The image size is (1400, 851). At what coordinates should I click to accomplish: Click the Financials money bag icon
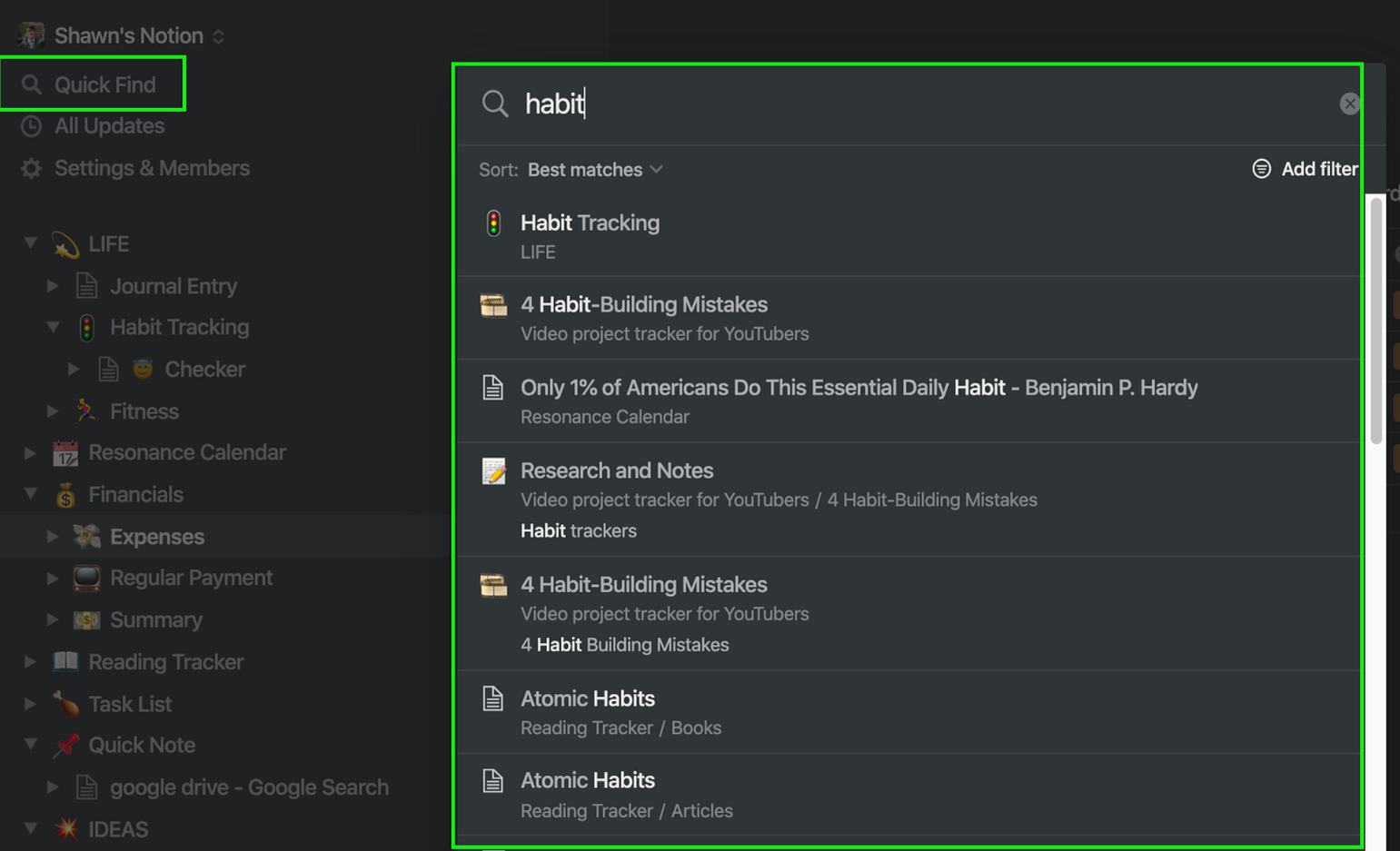[65, 495]
